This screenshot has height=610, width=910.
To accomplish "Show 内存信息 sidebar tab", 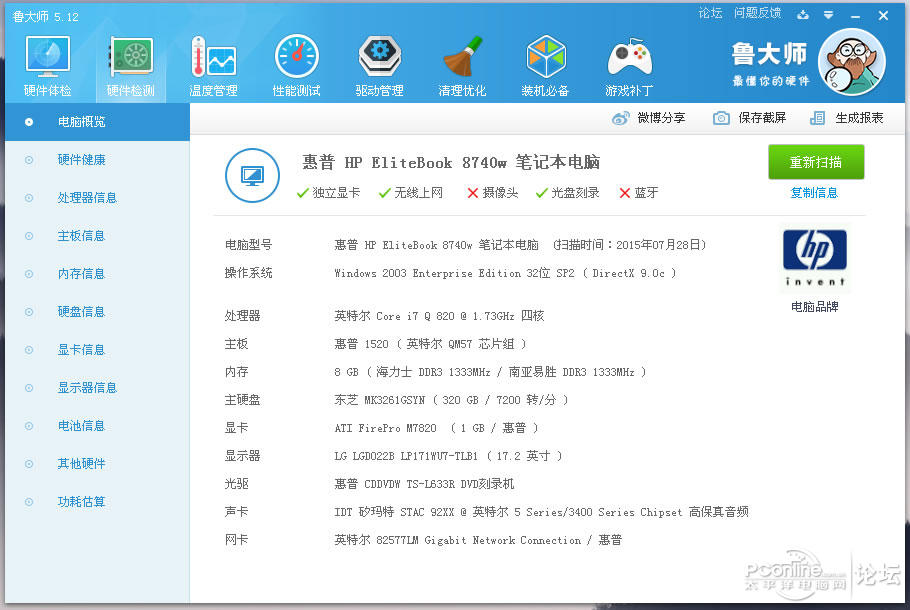I will pyautogui.click(x=98, y=274).
